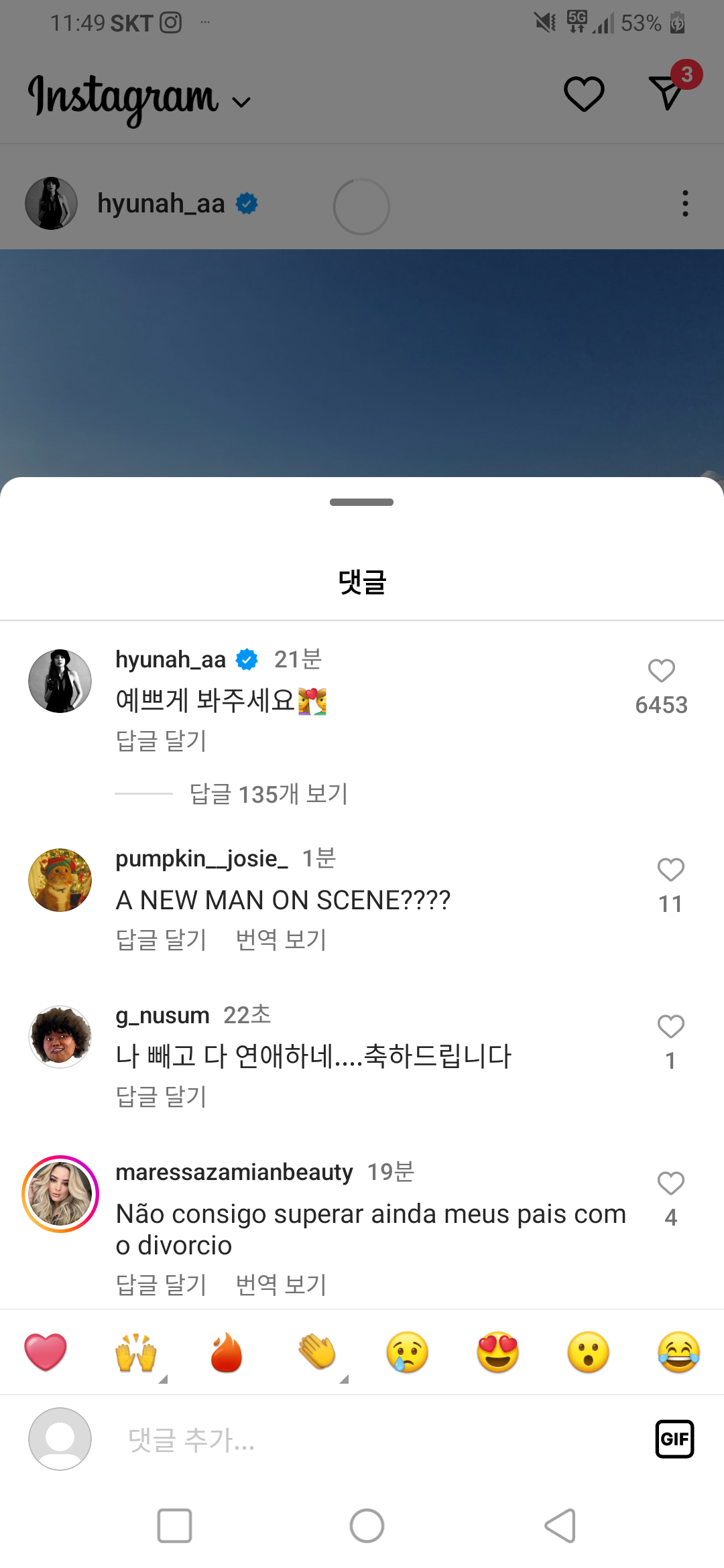Viewport: 724px width, 1568px height.
Task: Show translation of pumpkin__josie_'s comment
Action: (281, 940)
